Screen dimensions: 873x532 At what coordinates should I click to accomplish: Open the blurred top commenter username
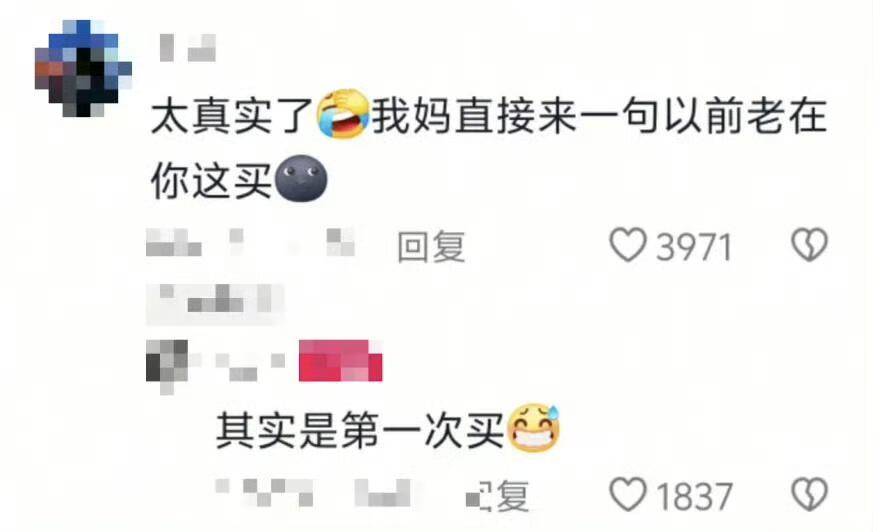click(188, 48)
